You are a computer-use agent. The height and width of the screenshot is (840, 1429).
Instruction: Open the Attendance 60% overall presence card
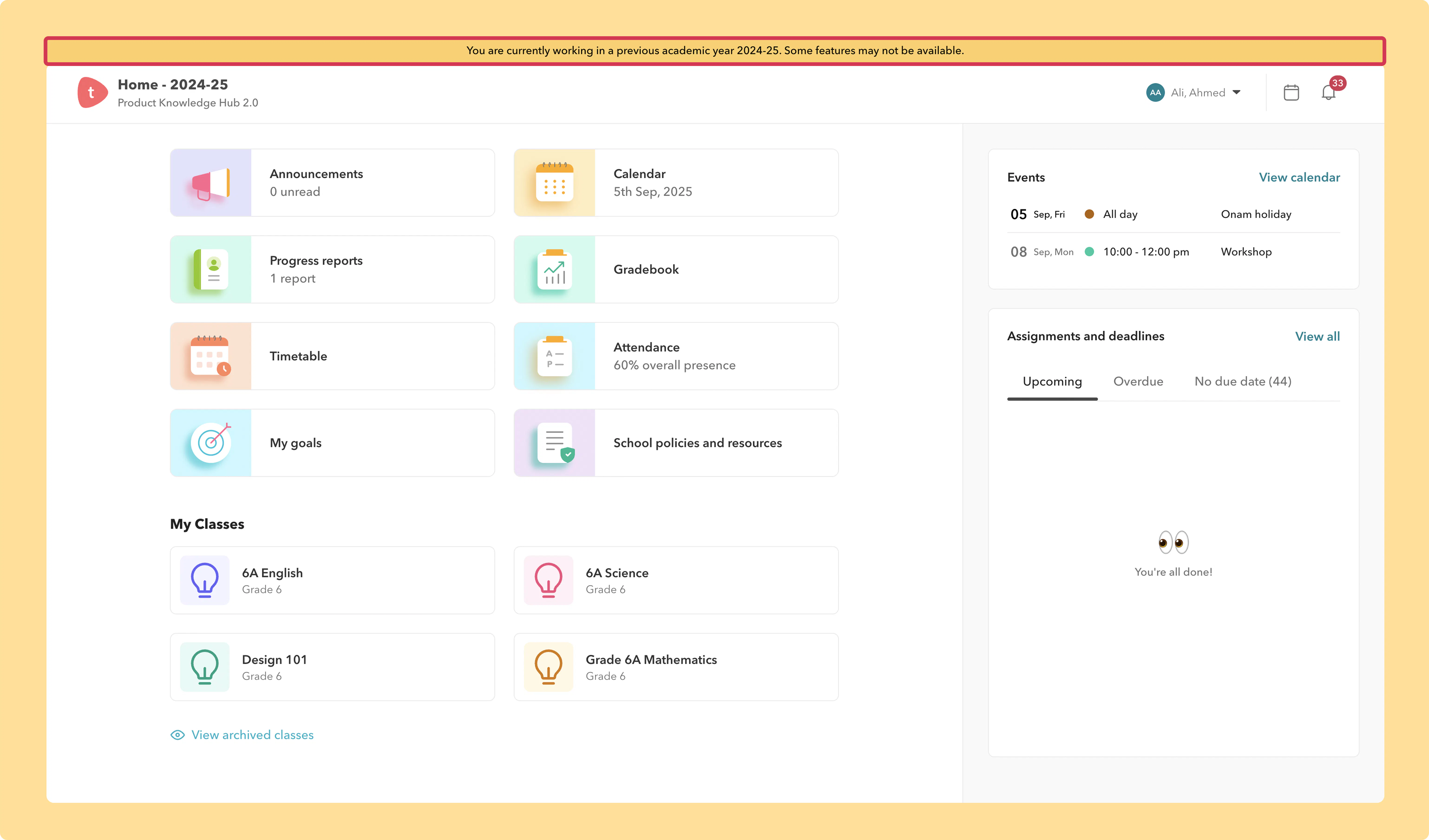[x=676, y=356]
